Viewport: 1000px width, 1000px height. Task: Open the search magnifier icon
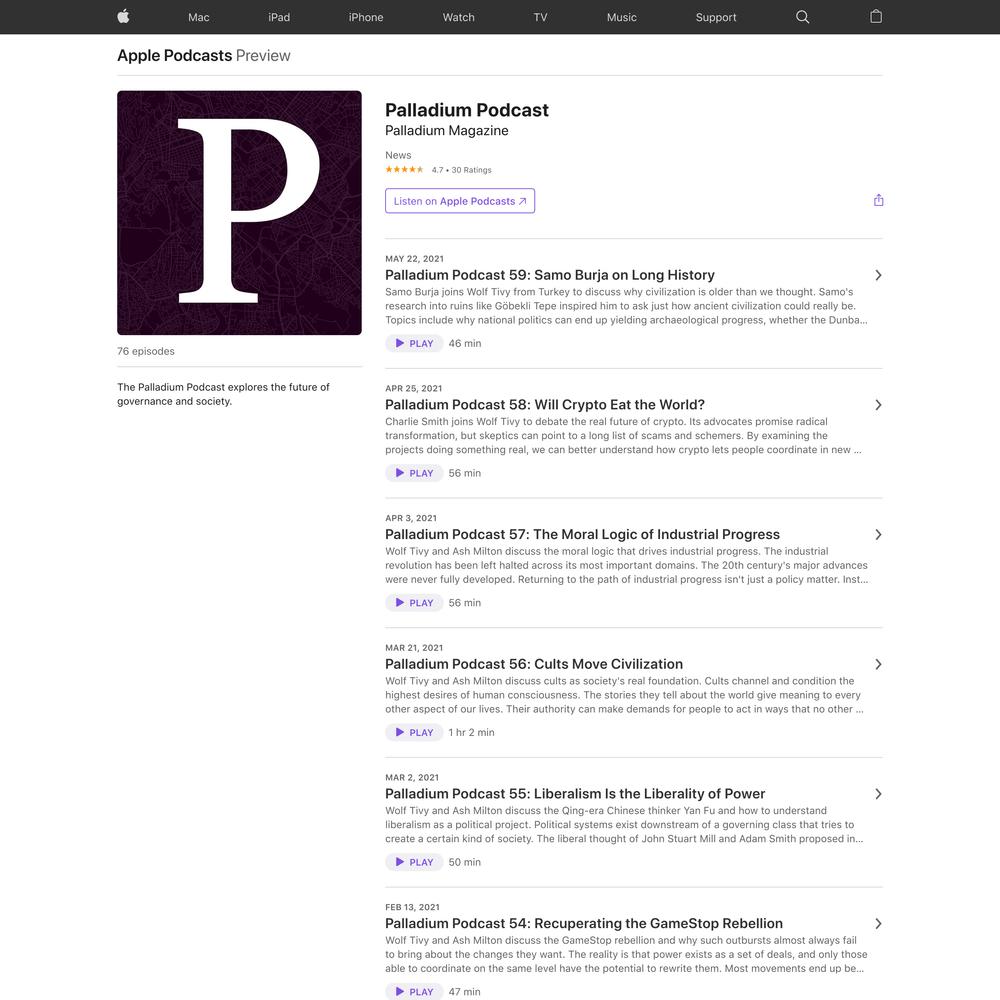802,17
